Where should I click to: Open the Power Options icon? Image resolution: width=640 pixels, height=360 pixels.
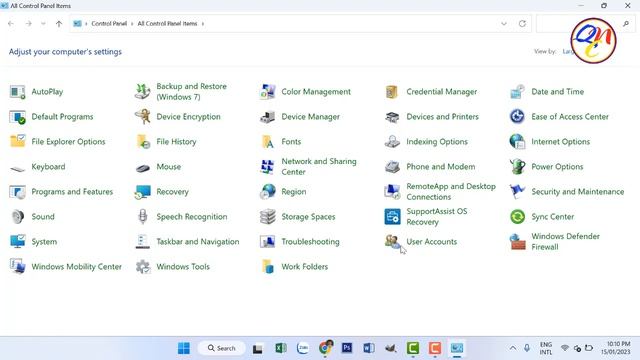point(517,167)
